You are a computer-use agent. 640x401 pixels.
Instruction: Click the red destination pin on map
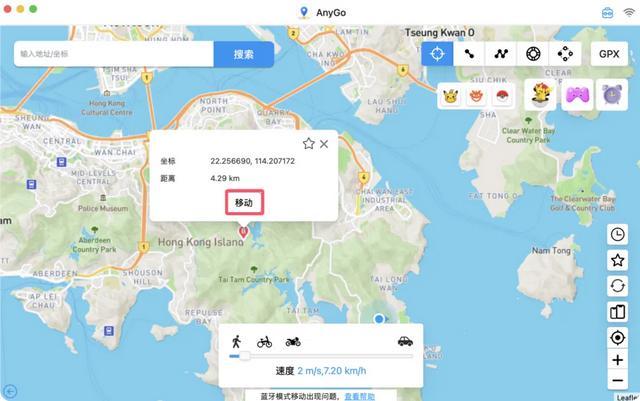tap(243, 232)
